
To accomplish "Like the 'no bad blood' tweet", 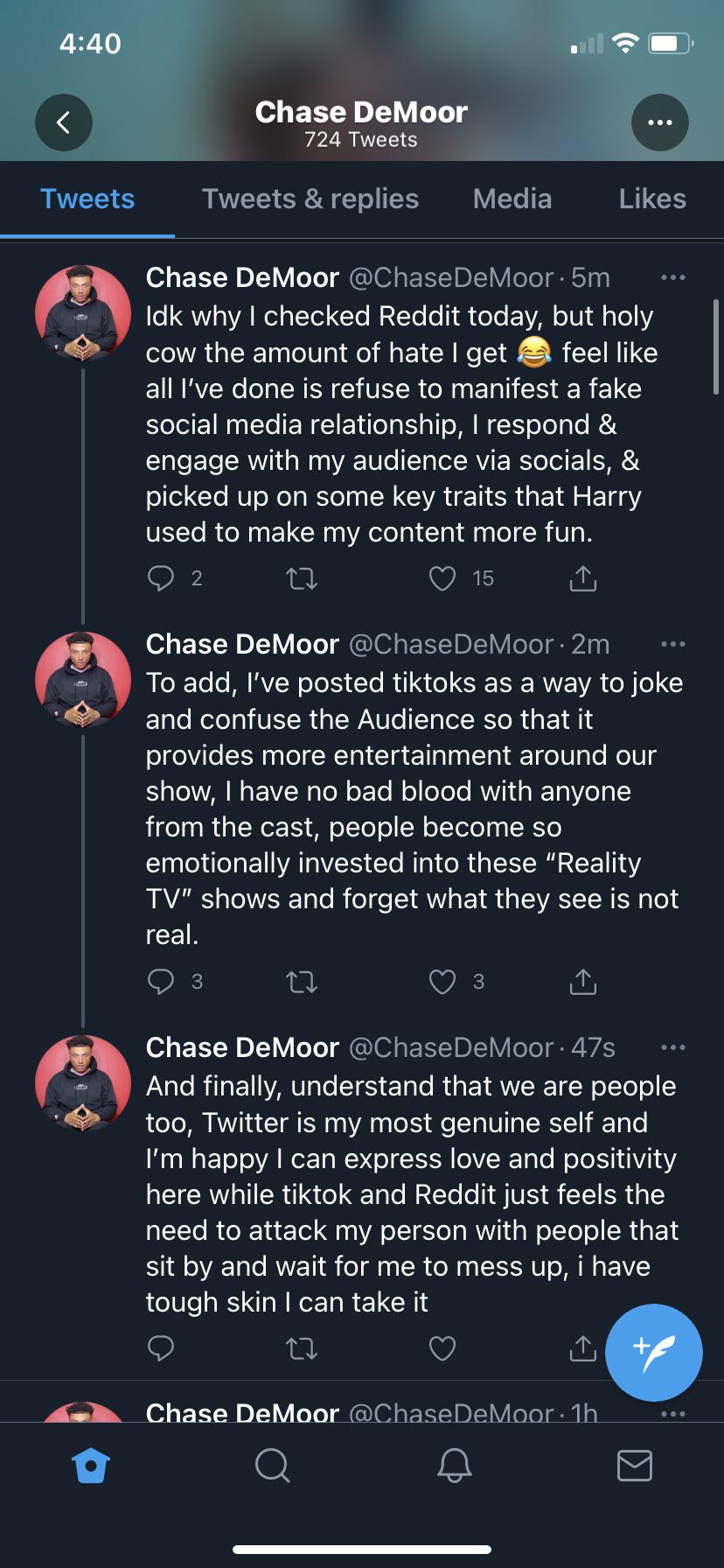I will click(442, 981).
